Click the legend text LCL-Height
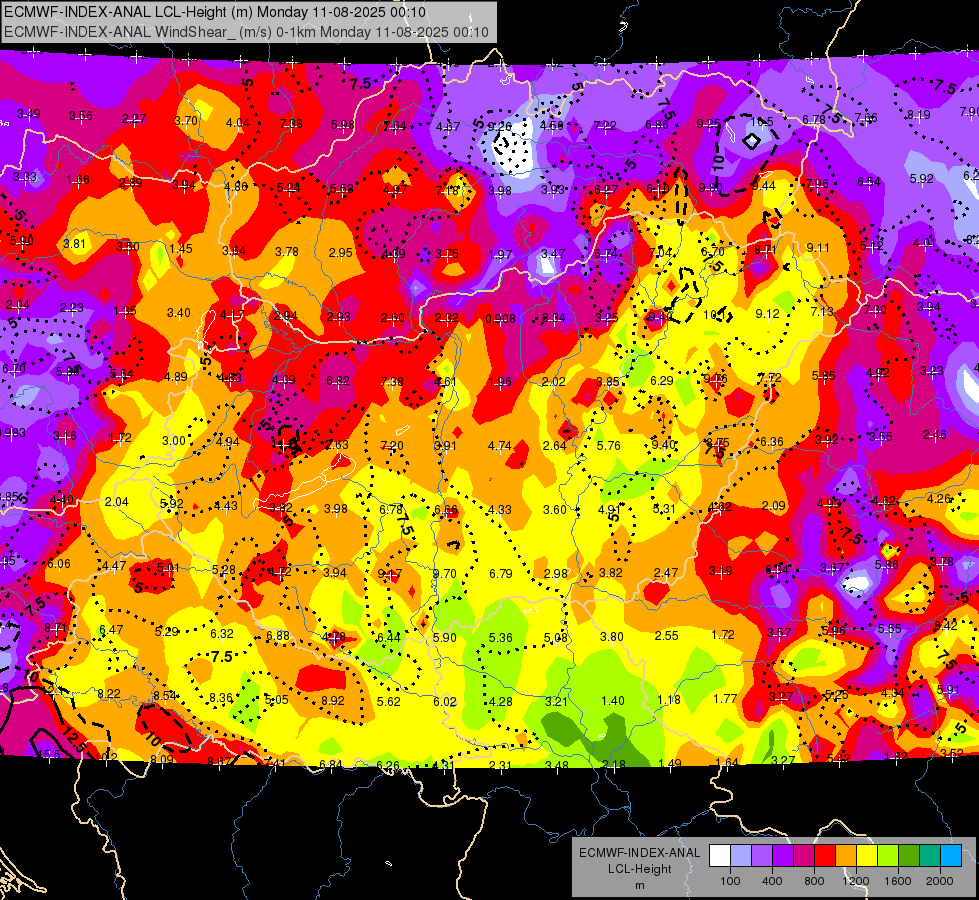979x900 pixels. (x=639, y=869)
